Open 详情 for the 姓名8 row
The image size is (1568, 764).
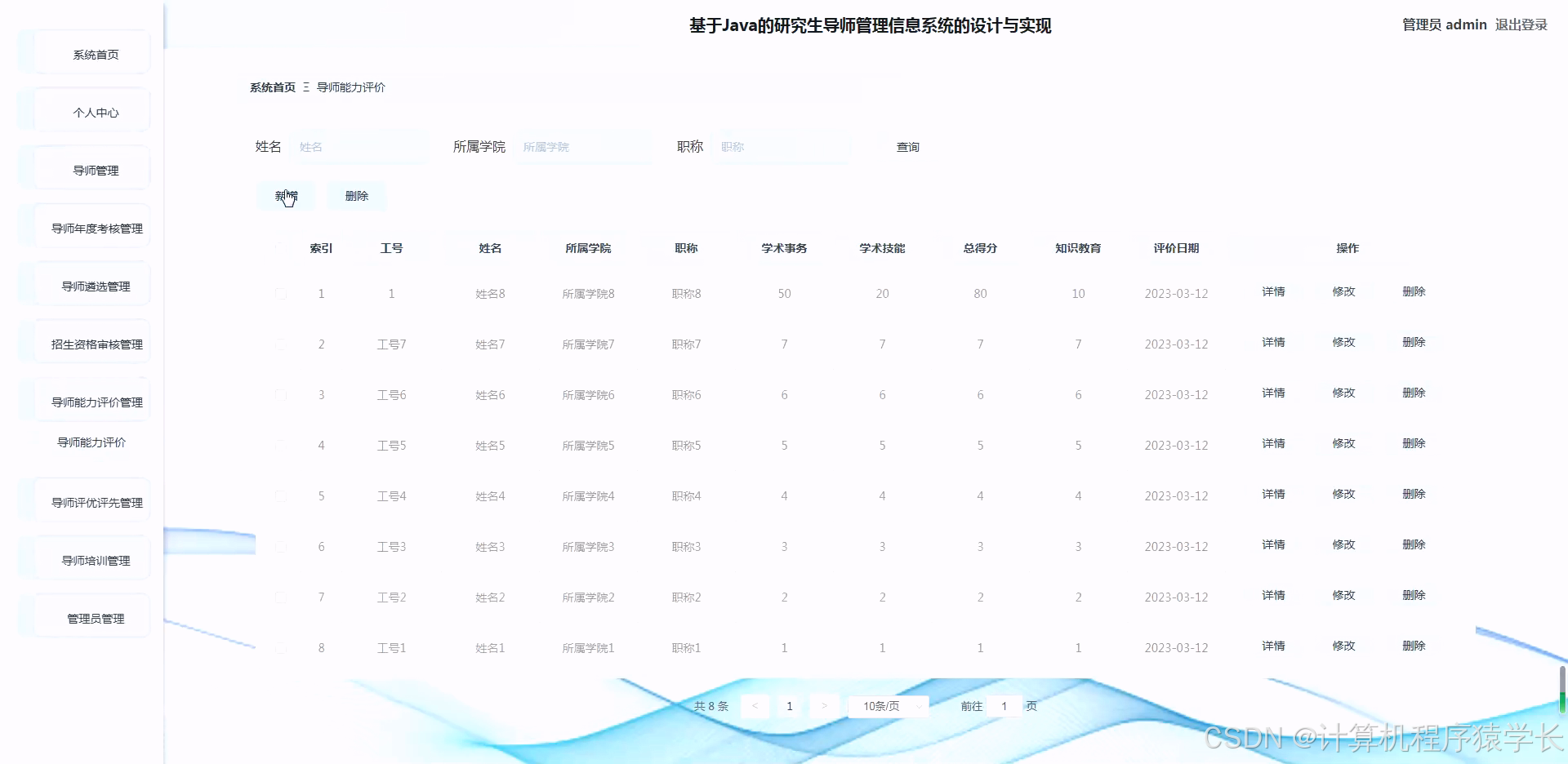tap(1272, 292)
